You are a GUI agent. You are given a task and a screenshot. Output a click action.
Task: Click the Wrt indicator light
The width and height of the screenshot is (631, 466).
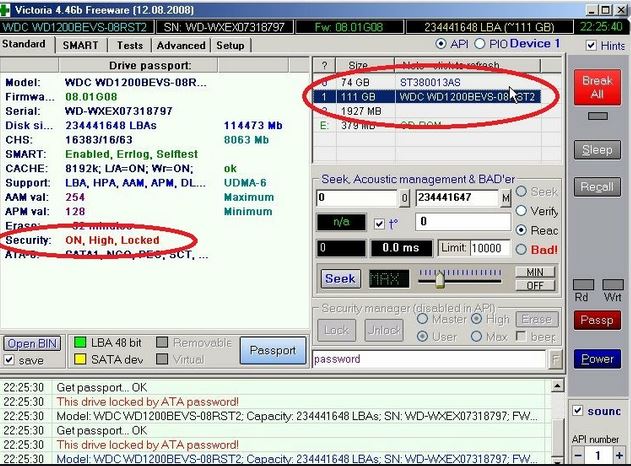[612, 285]
